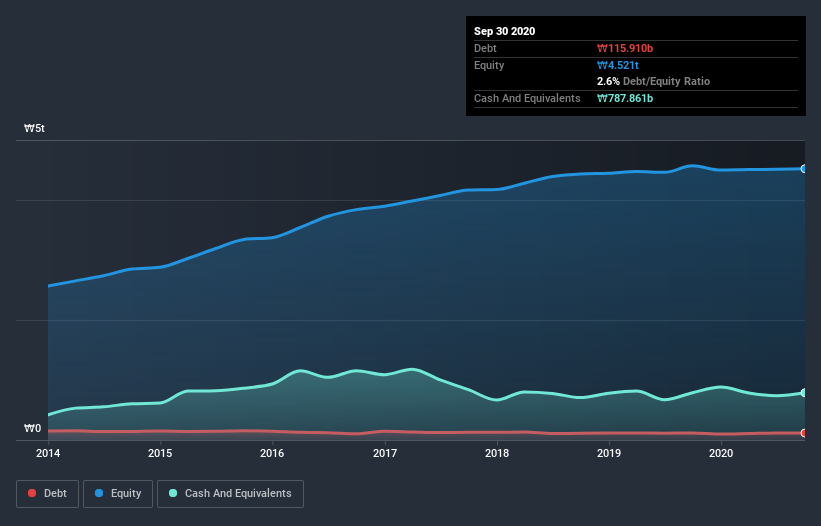Click the blue Equity endpoint marker
Image resolution: width=821 pixels, height=526 pixels.
point(804,169)
